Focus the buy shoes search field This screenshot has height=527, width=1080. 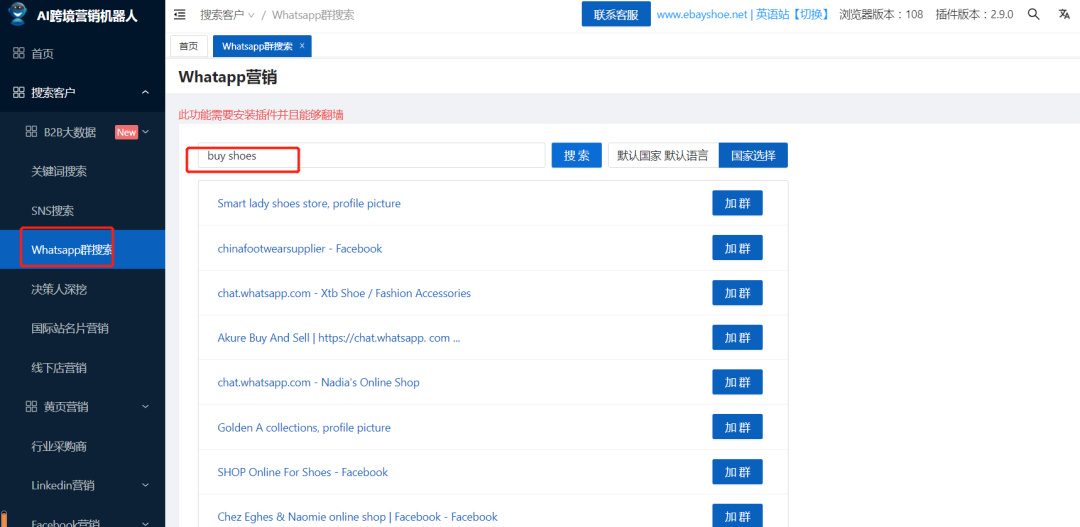tap(371, 155)
